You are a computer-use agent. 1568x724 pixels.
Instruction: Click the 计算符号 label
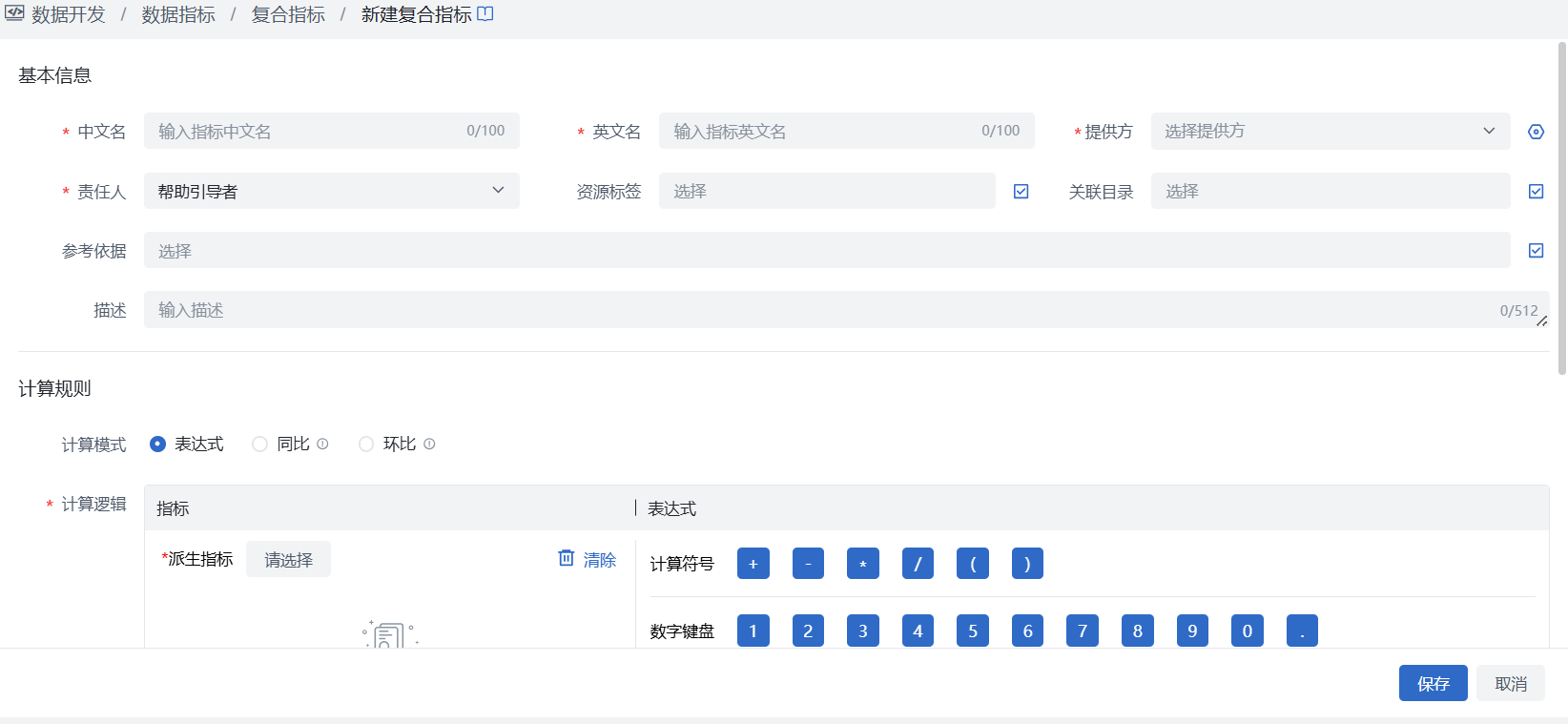[x=682, y=564]
